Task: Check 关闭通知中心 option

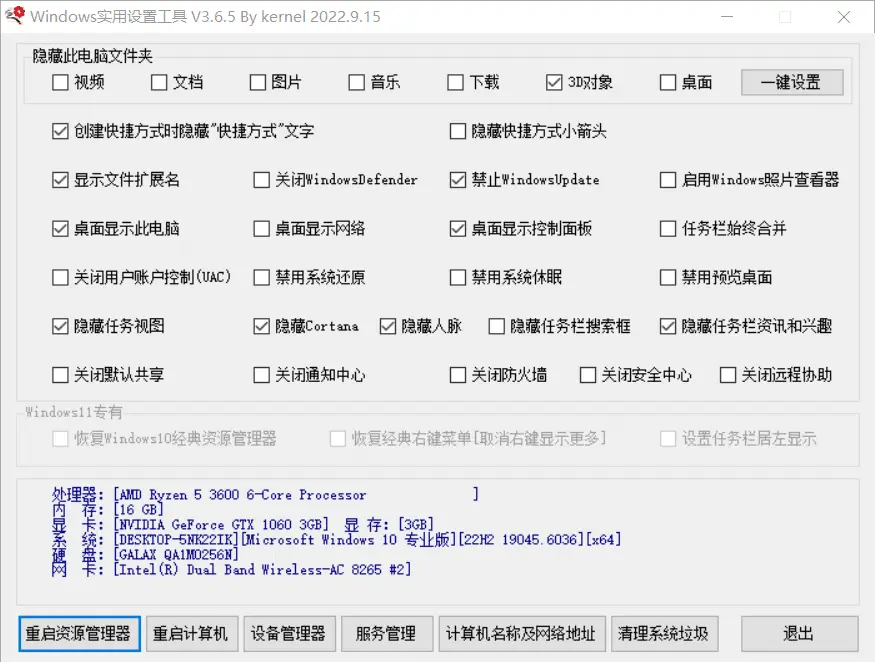Action: coord(261,375)
